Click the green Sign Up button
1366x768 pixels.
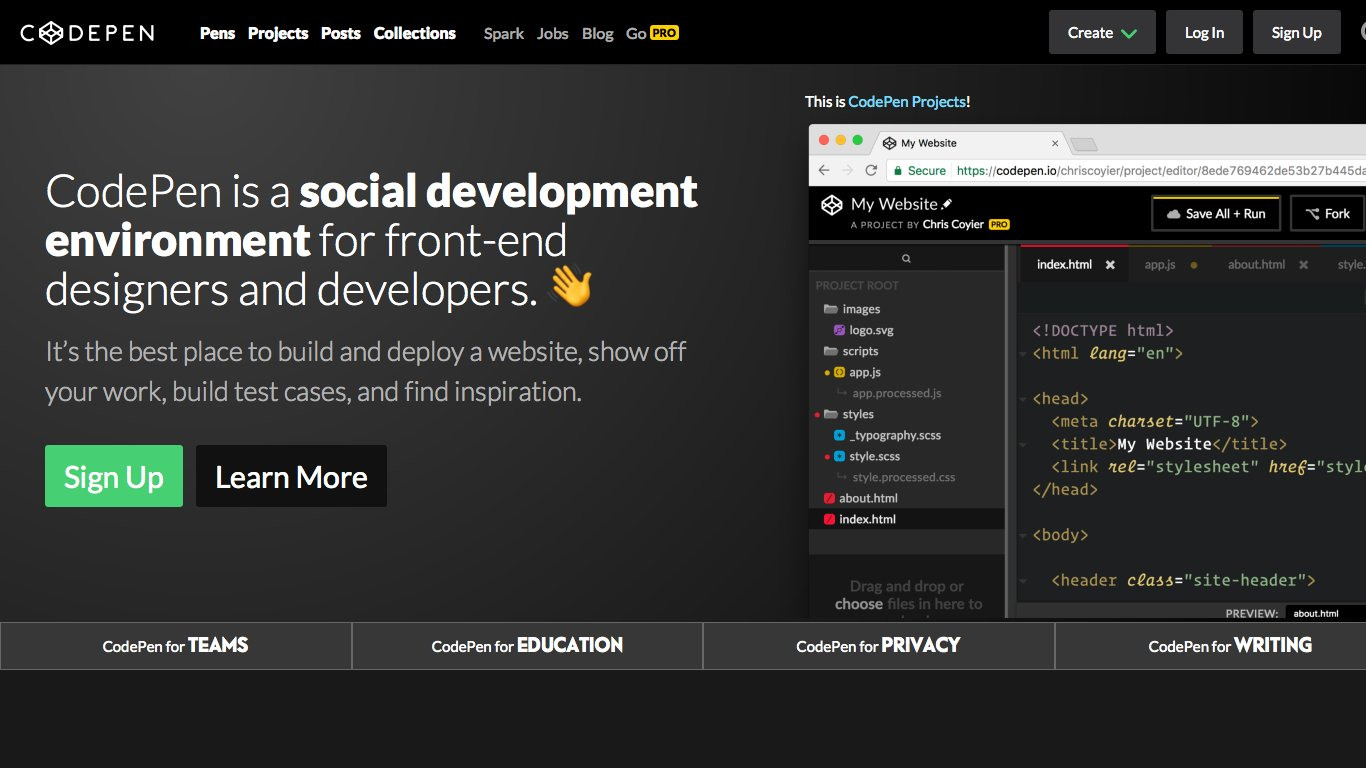113,476
